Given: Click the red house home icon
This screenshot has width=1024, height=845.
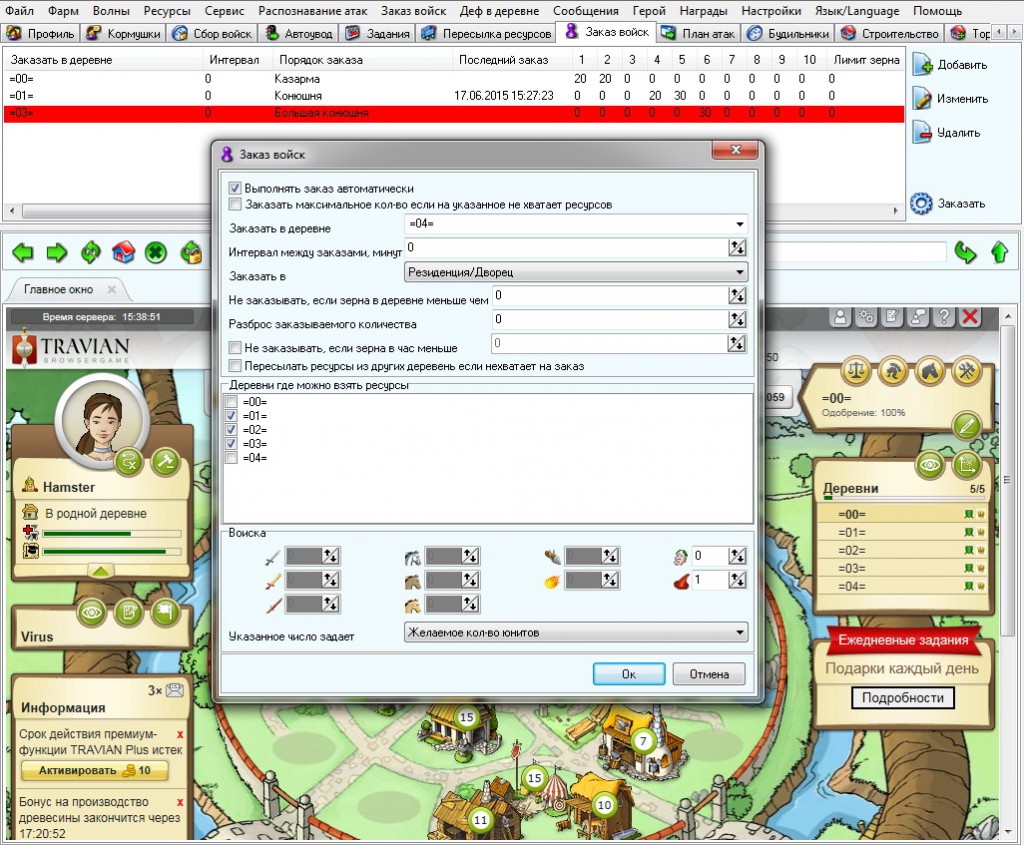Looking at the screenshot, I should 123,252.
